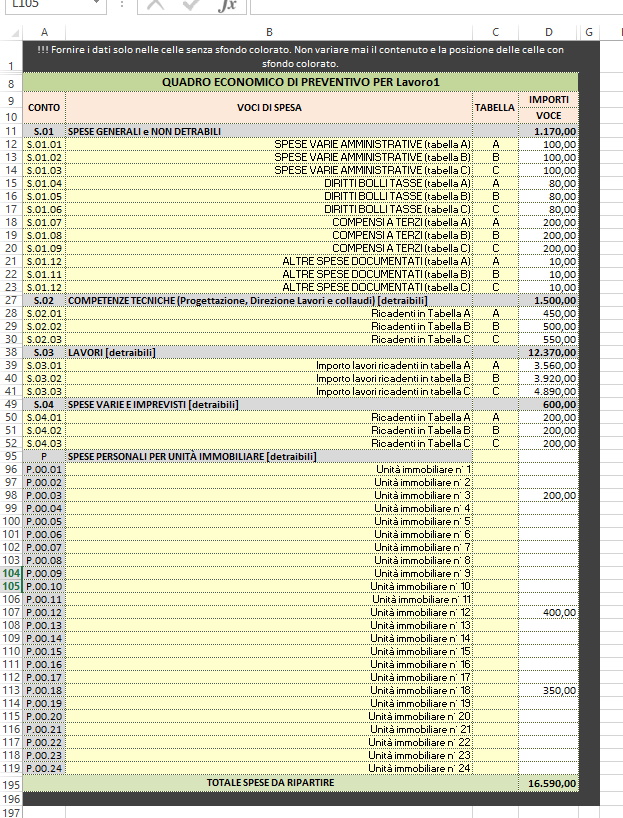Image resolution: width=623 pixels, height=818 pixels.
Task: Click the 4.890,00 amount cell
Action: pos(548,392)
